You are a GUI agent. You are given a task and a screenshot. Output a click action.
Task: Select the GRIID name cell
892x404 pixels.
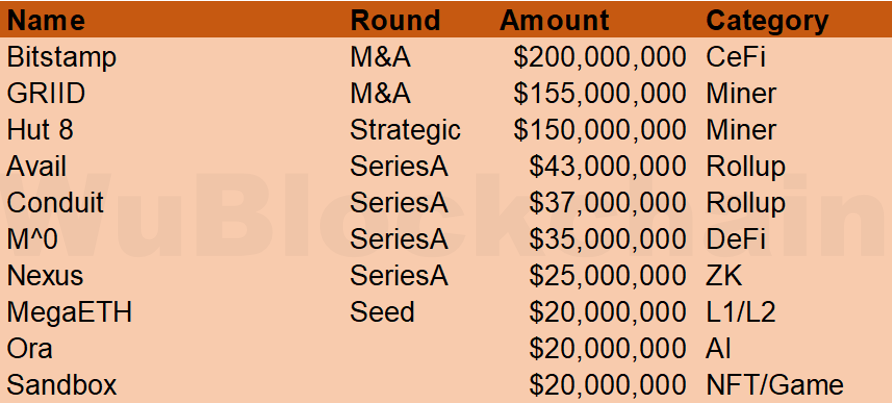(46, 94)
